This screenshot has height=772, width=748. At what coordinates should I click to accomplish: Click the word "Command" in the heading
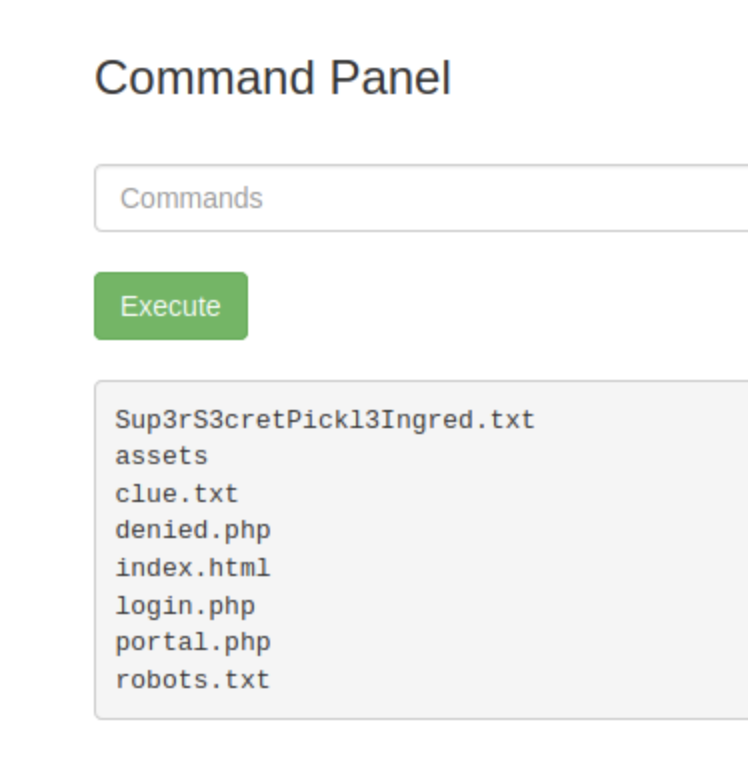point(203,78)
